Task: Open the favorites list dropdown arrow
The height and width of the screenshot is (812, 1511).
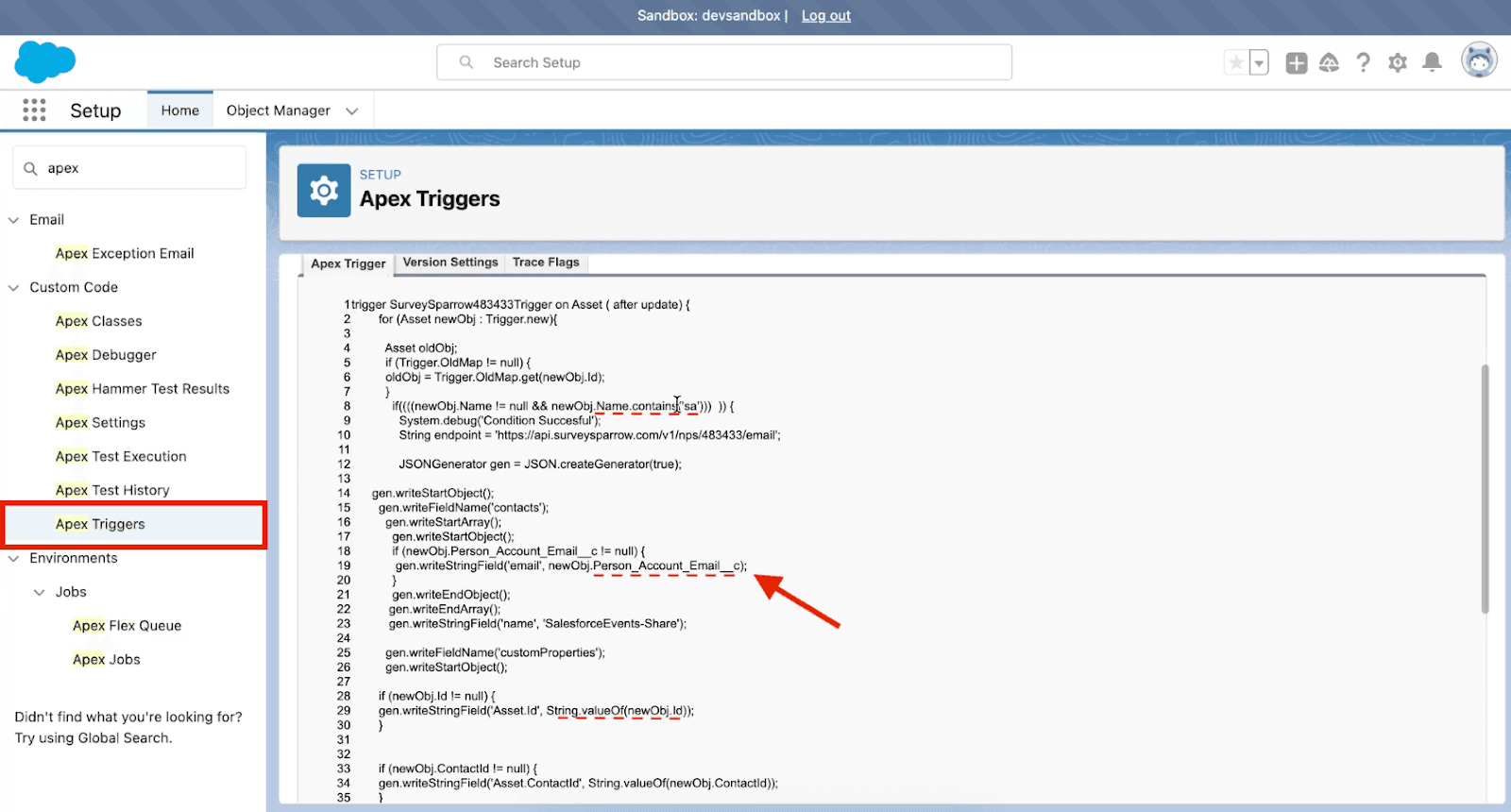Action: tap(1259, 63)
